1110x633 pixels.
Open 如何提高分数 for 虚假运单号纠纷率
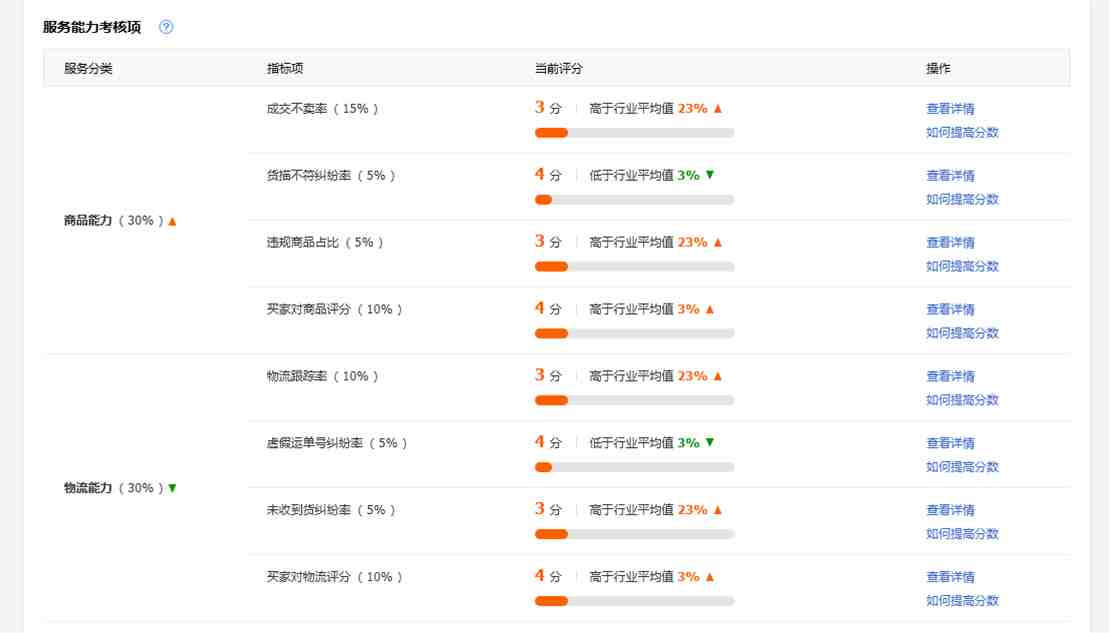(x=962, y=467)
